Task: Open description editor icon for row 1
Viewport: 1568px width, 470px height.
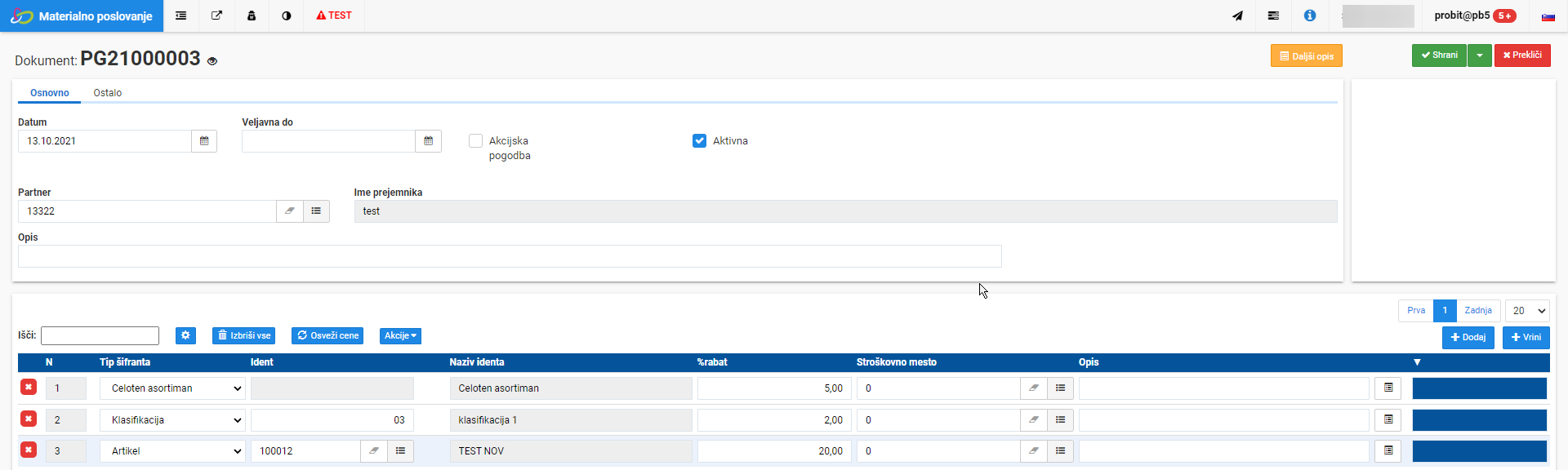Action: [x=1388, y=388]
